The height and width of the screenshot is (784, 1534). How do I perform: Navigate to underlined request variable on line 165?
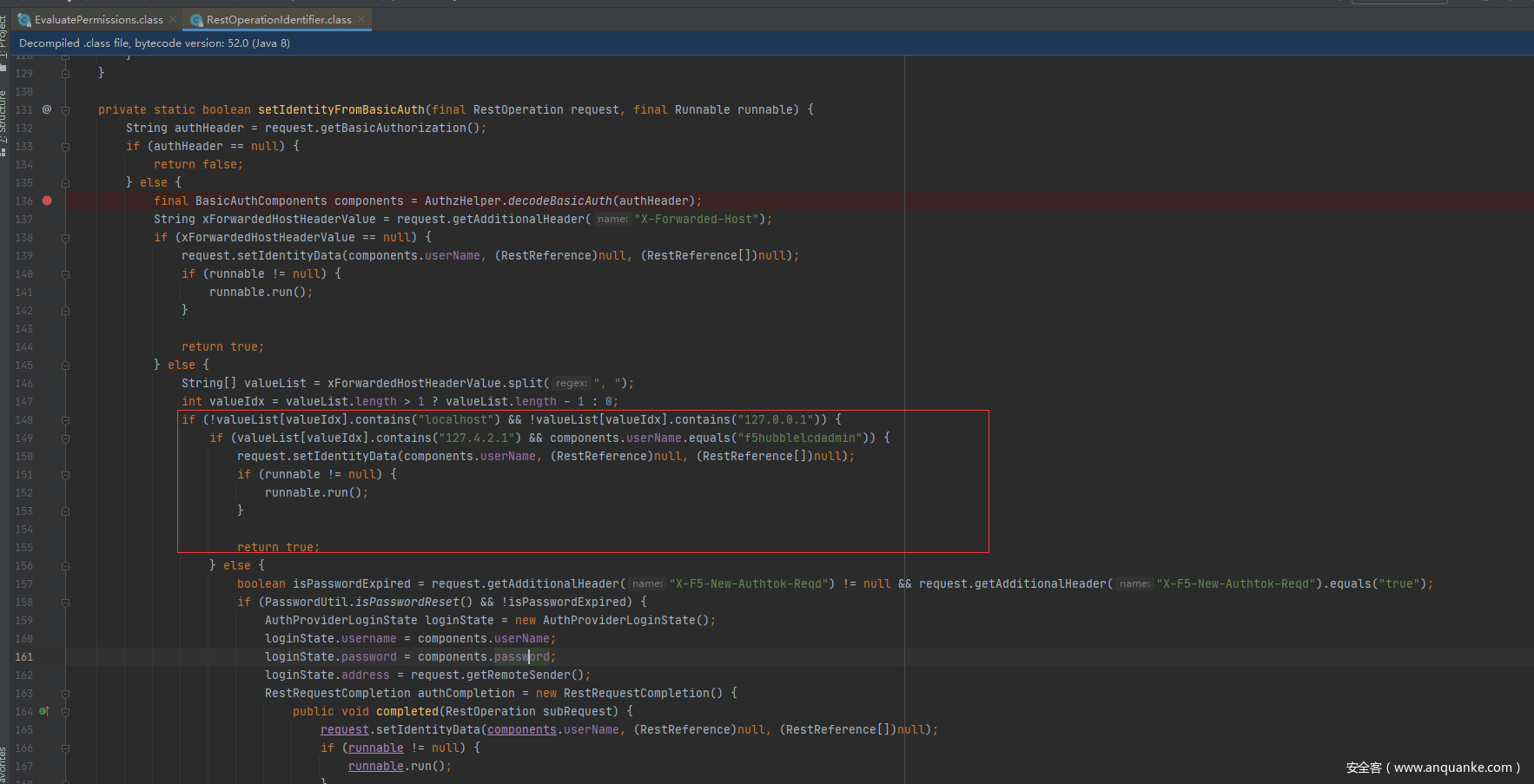pos(344,730)
